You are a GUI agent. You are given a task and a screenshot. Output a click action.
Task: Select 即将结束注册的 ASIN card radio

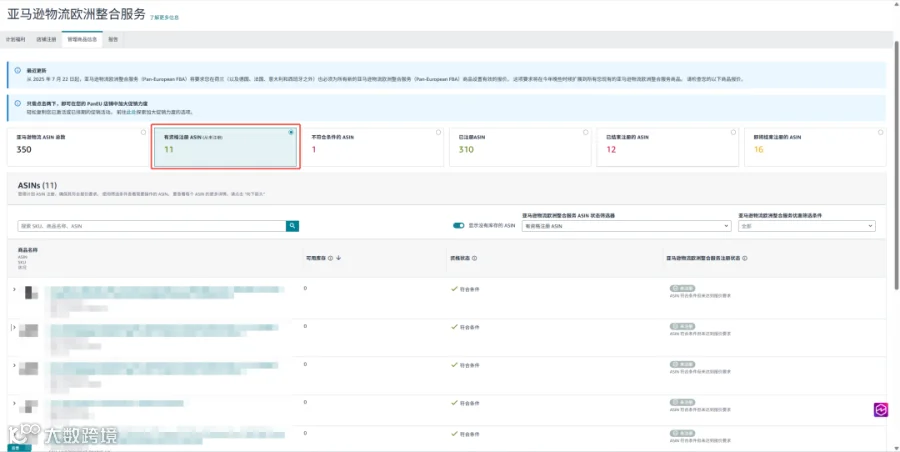point(880,132)
